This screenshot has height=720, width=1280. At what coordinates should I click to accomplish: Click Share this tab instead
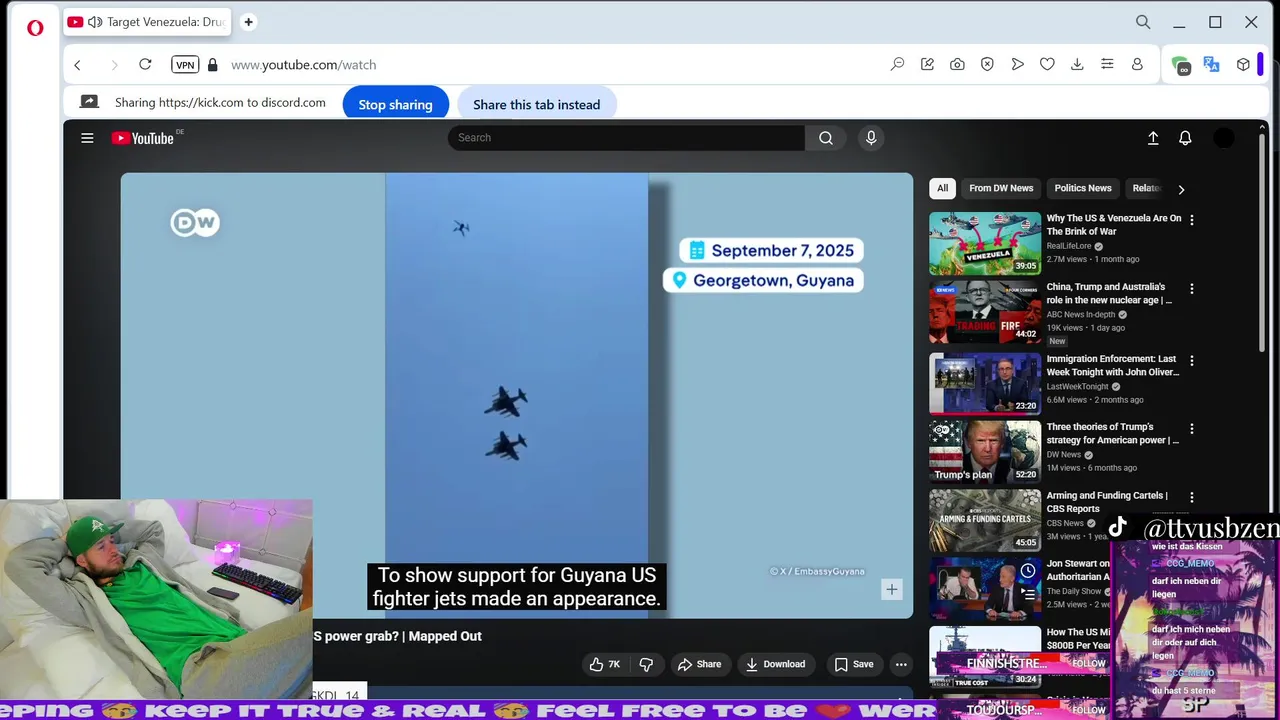click(x=536, y=104)
